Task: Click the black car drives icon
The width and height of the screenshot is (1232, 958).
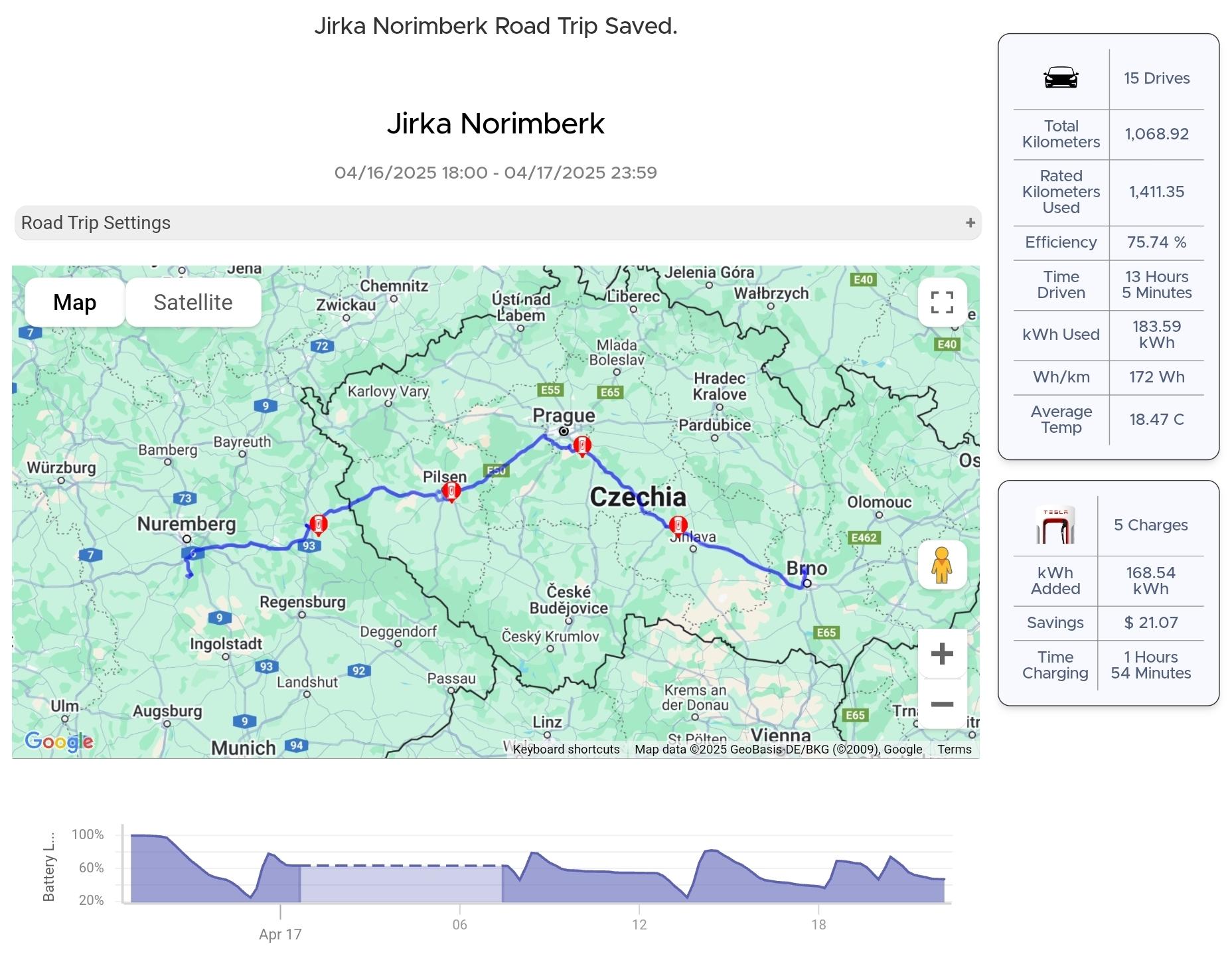Action: pyautogui.click(x=1060, y=78)
